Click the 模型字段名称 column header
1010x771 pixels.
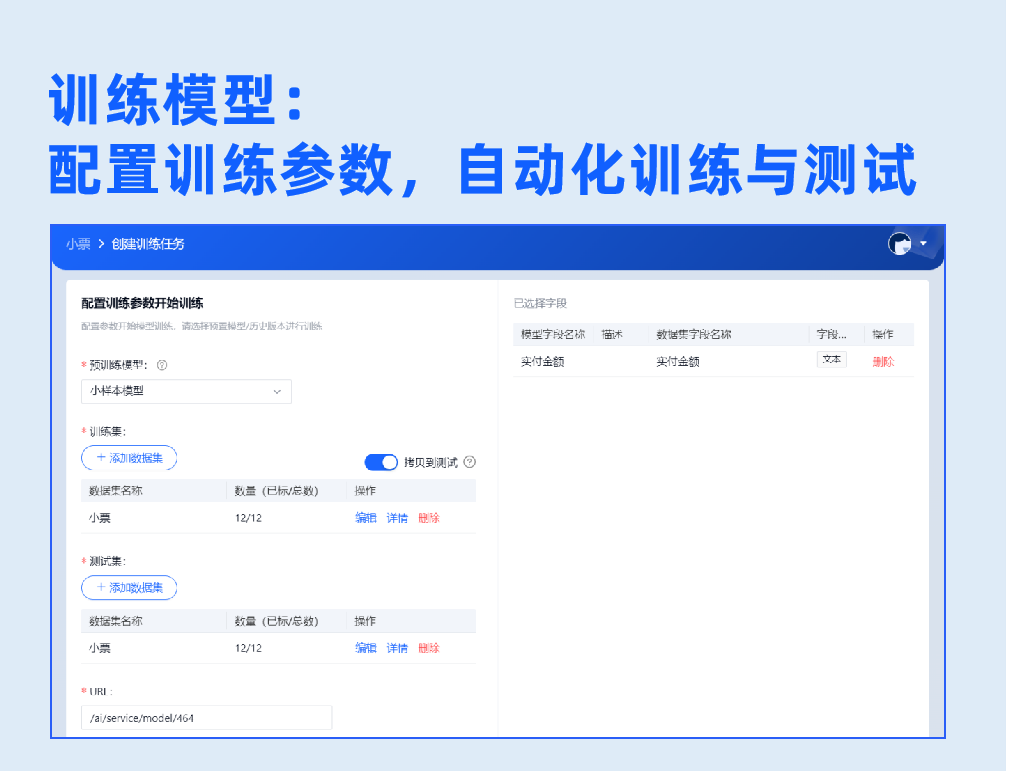pyautogui.click(x=553, y=334)
